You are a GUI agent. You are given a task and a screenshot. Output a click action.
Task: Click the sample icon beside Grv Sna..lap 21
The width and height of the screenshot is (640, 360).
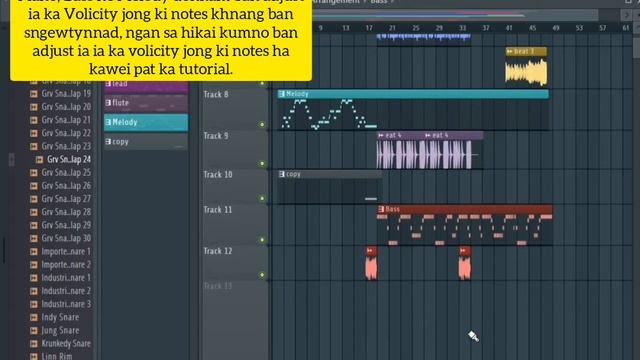pyautogui.click(x=34, y=120)
